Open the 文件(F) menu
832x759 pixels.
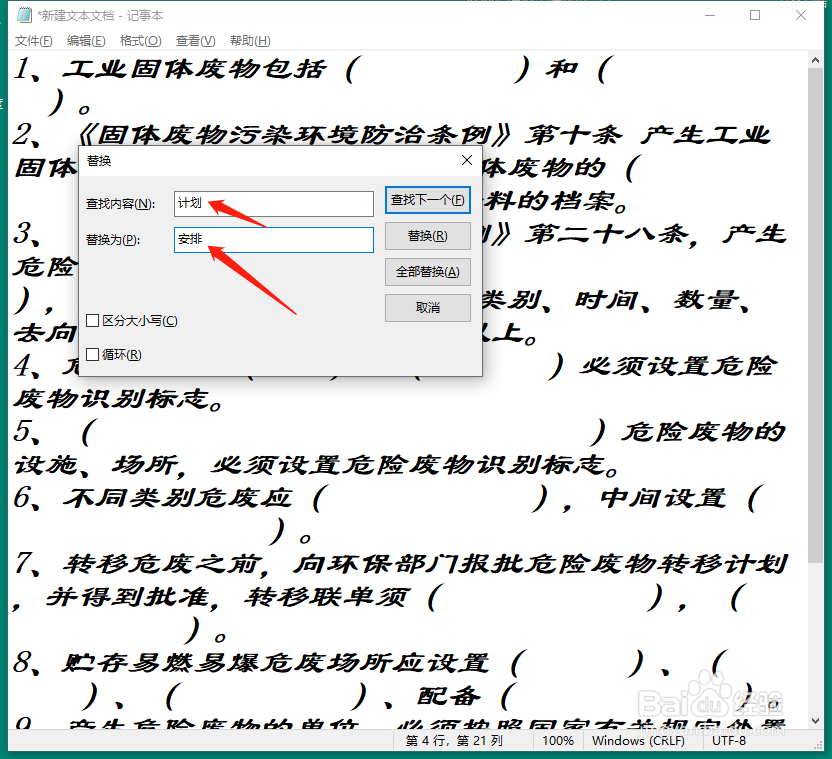click(33, 41)
